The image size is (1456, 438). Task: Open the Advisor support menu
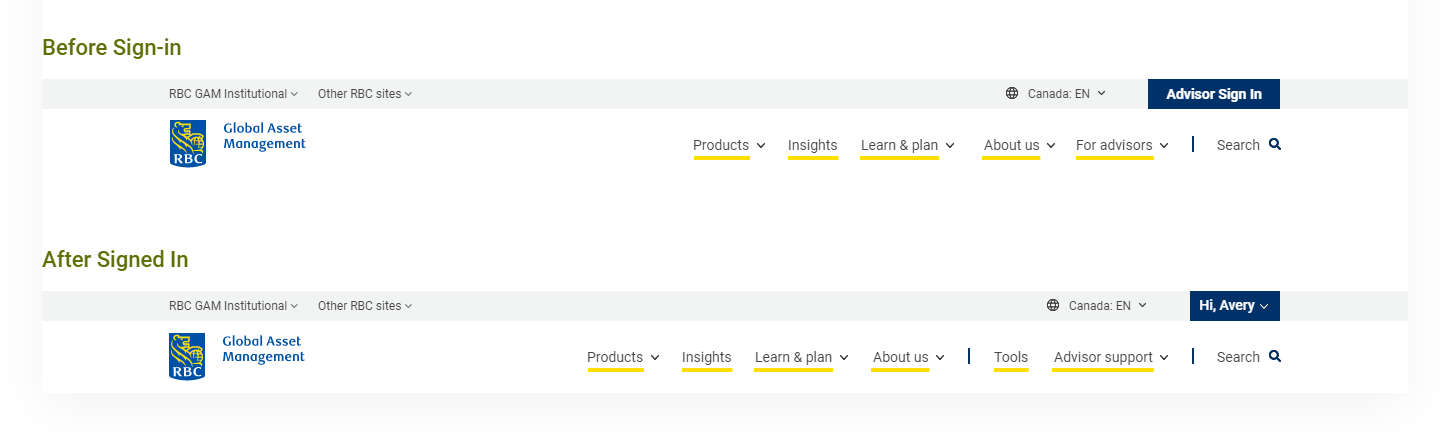coord(1111,358)
